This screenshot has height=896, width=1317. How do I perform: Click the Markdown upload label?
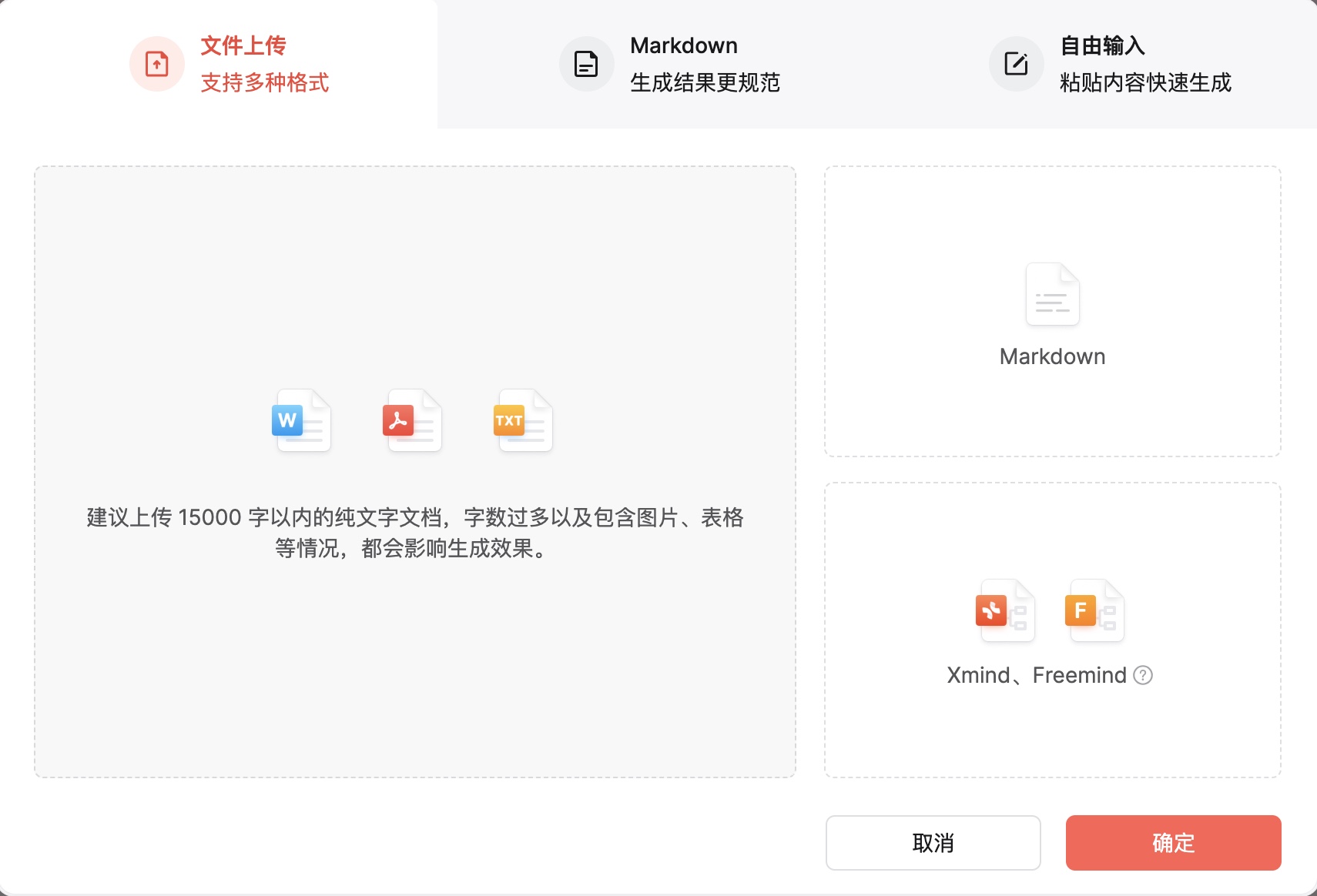(x=1053, y=356)
